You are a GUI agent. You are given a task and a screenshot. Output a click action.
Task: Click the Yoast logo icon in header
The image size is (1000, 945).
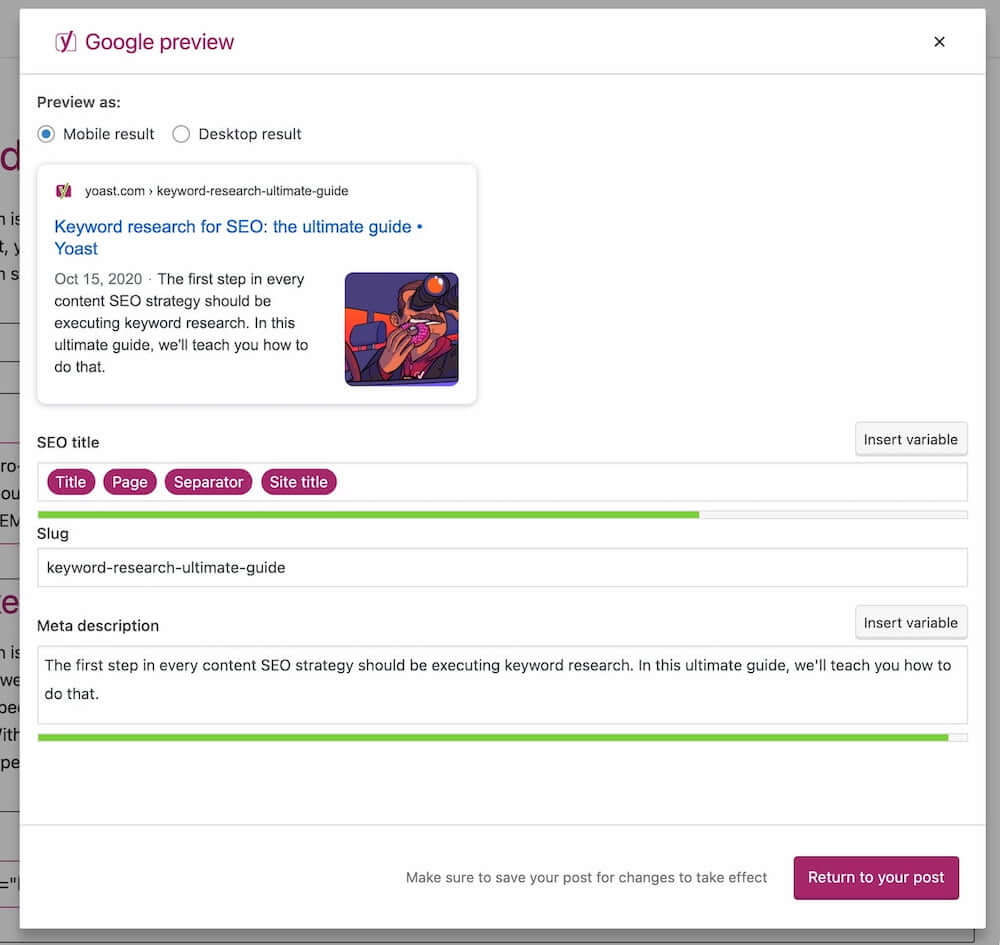point(65,42)
